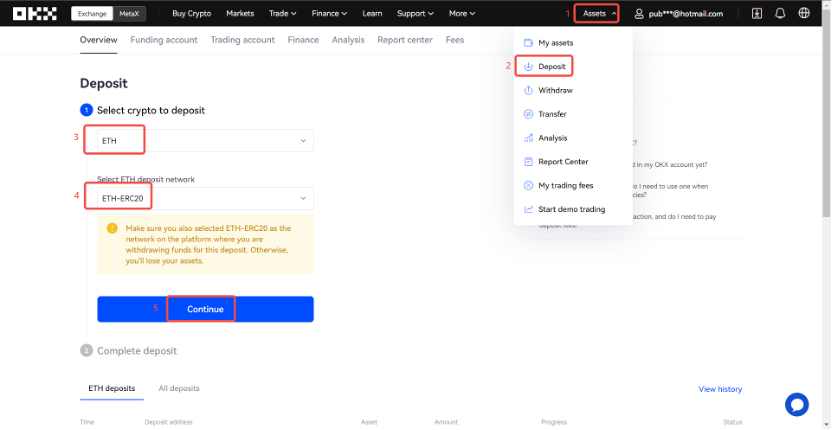Viewport: 832px width, 430px height.
Task: Switch to Funding account tab
Action: (164, 40)
